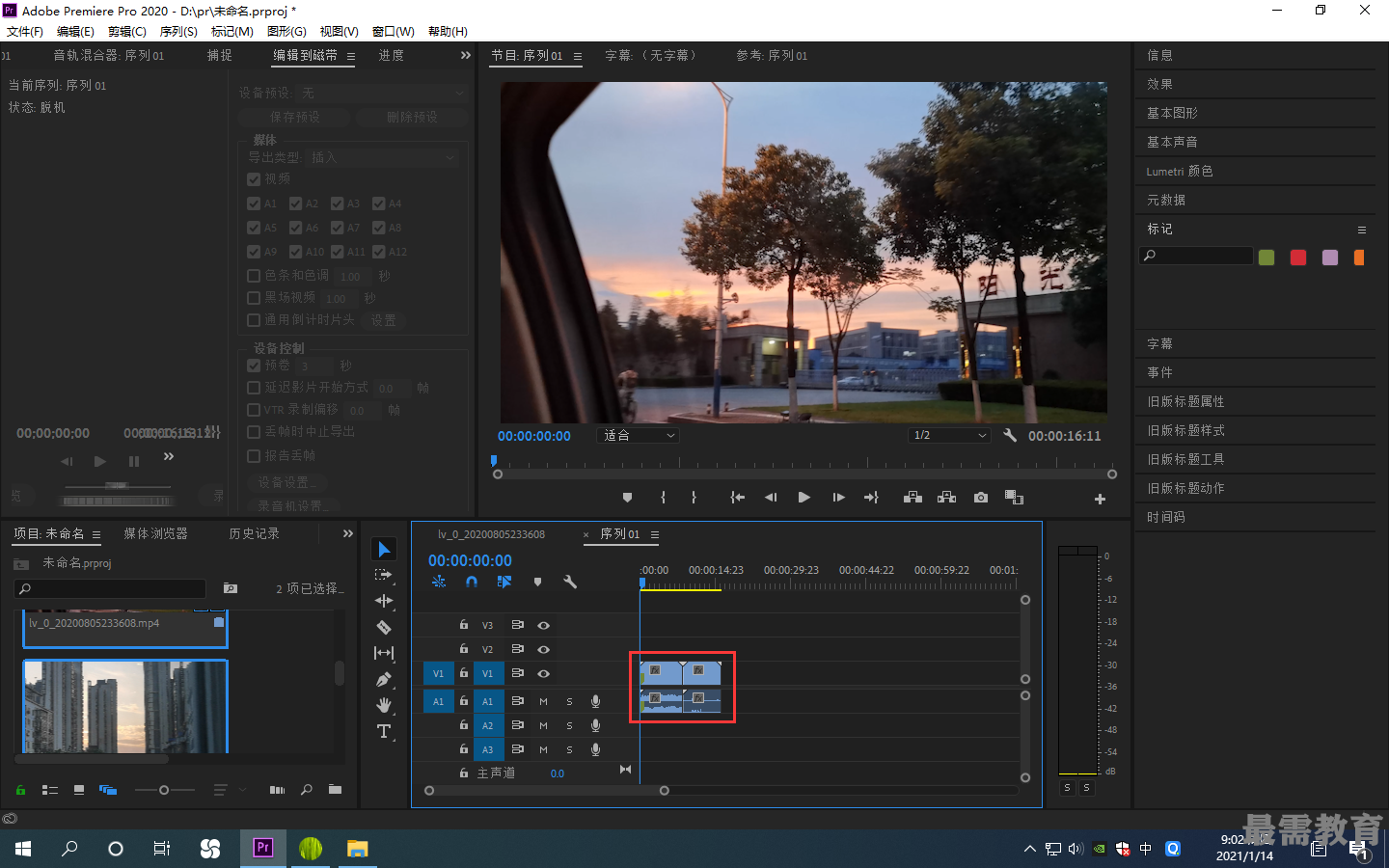Toggle track lock on V1
This screenshot has width=1389, height=868.
pos(463,673)
